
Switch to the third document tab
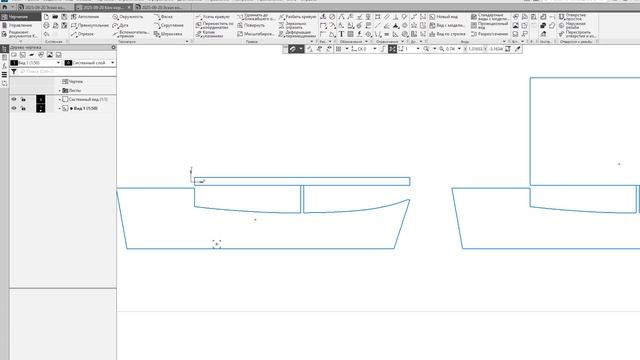[162, 7]
